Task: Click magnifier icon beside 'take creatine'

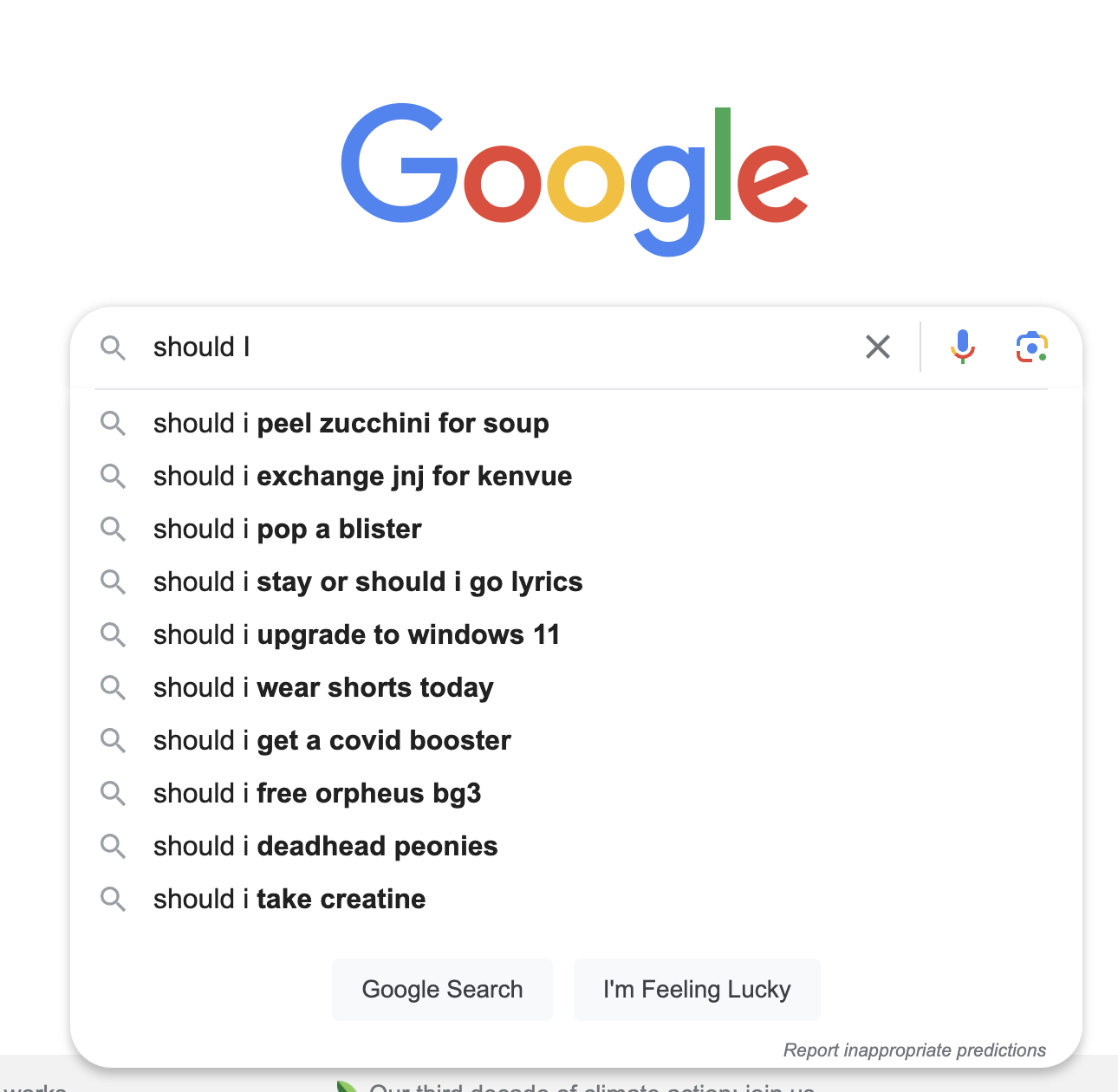Action: point(114,899)
